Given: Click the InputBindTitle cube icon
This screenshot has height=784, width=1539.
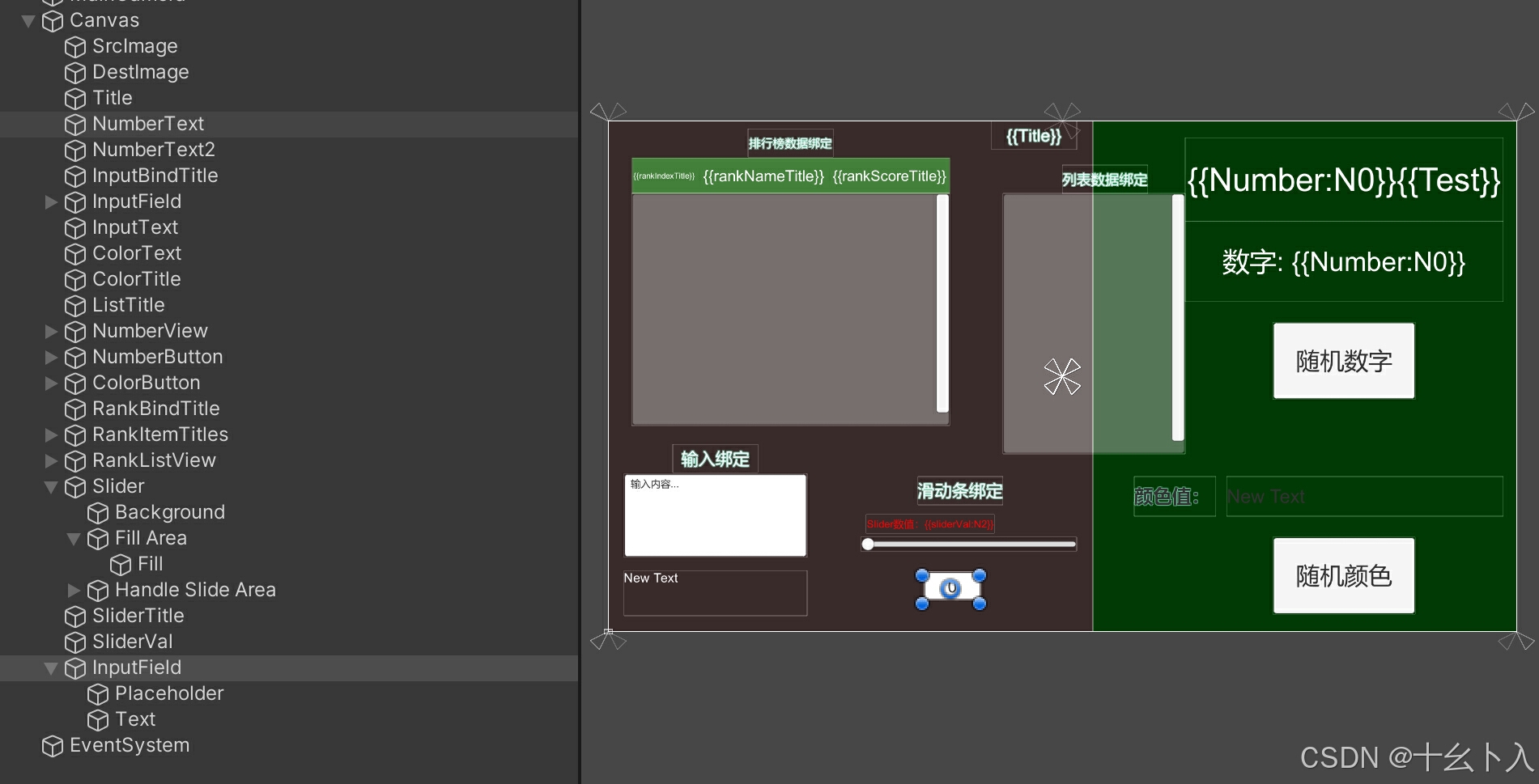Looking at the screenshot, I should point(75,176).
